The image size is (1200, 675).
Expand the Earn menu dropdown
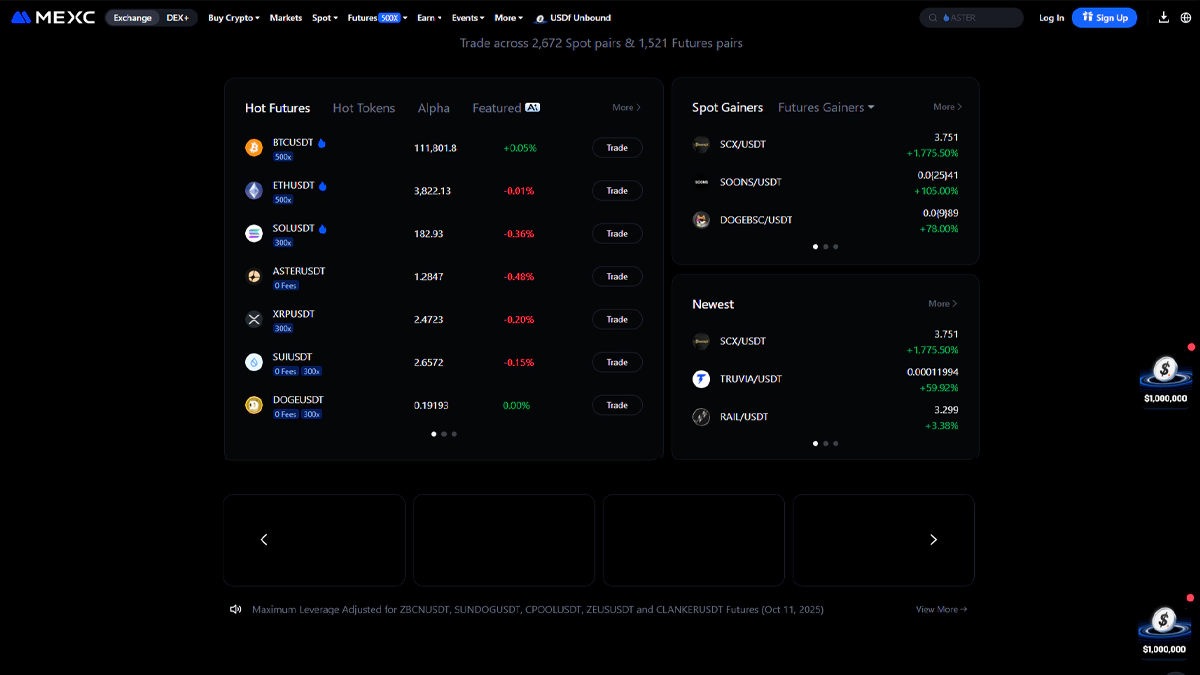[428, 18]
